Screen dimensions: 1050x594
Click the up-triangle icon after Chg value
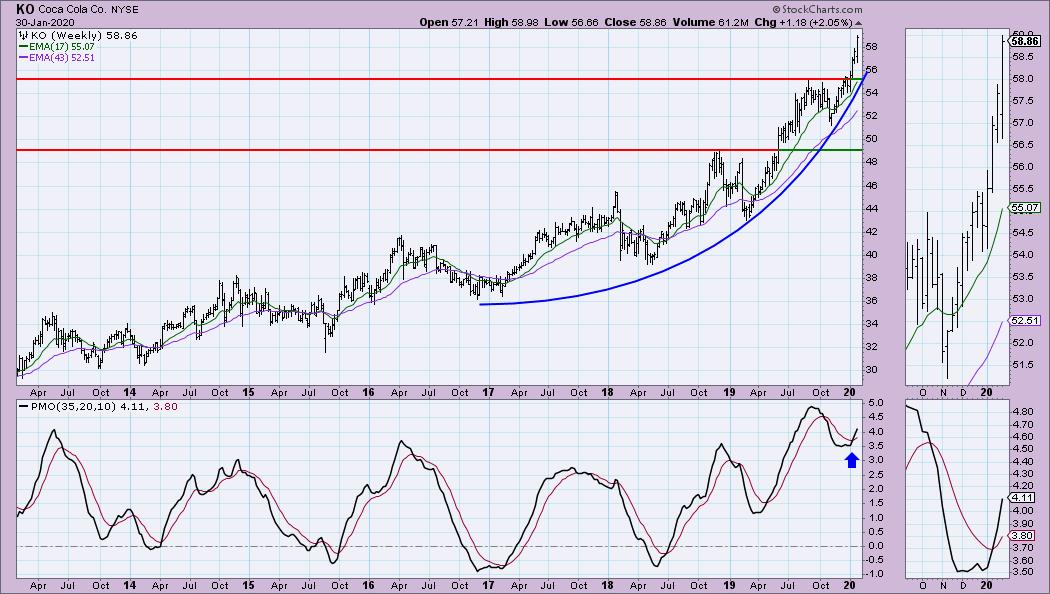coord(858,23)
